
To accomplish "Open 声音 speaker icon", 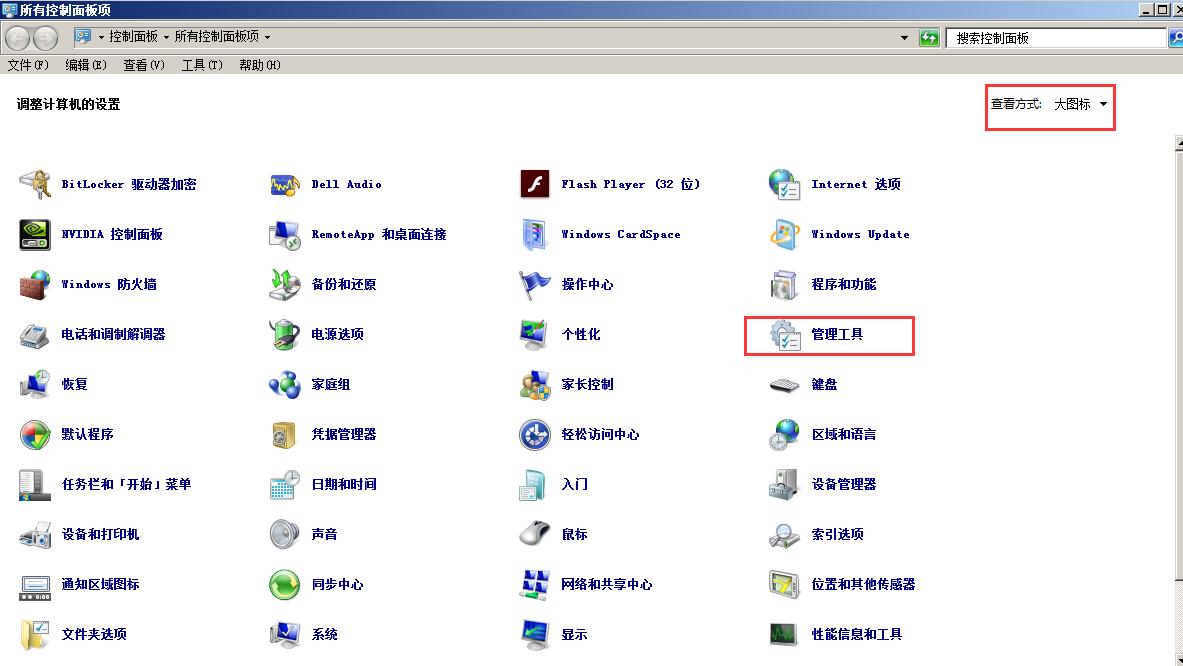I will click(x=285, y=534).
